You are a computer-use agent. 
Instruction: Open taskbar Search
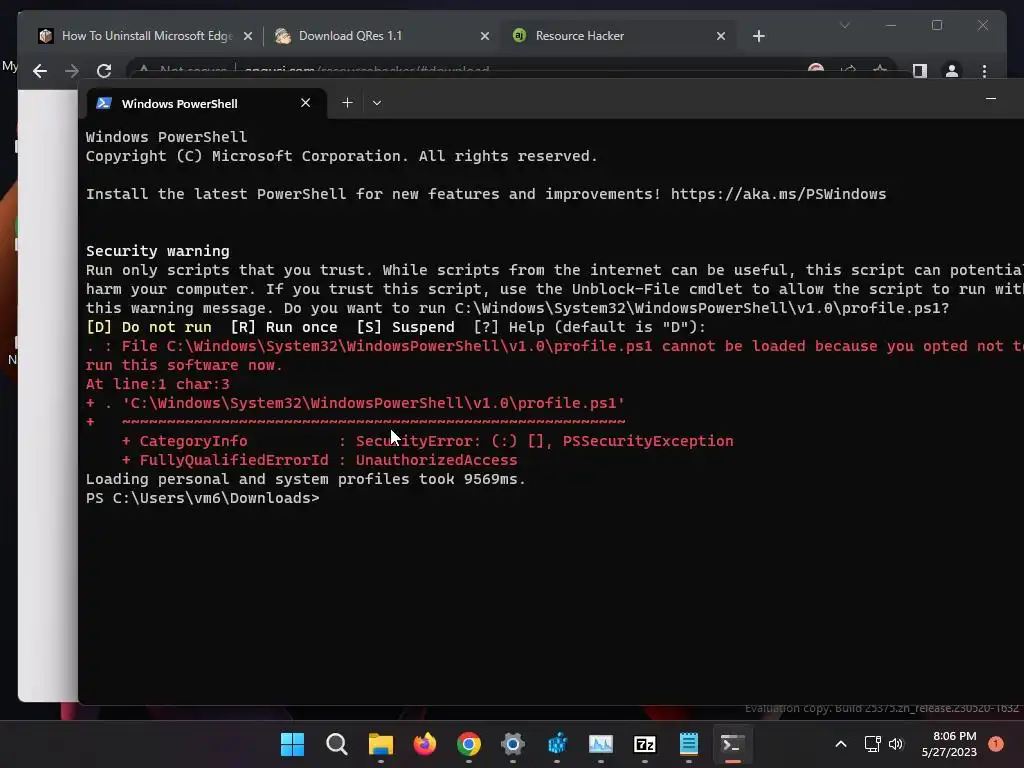click(x=336, y=744)
